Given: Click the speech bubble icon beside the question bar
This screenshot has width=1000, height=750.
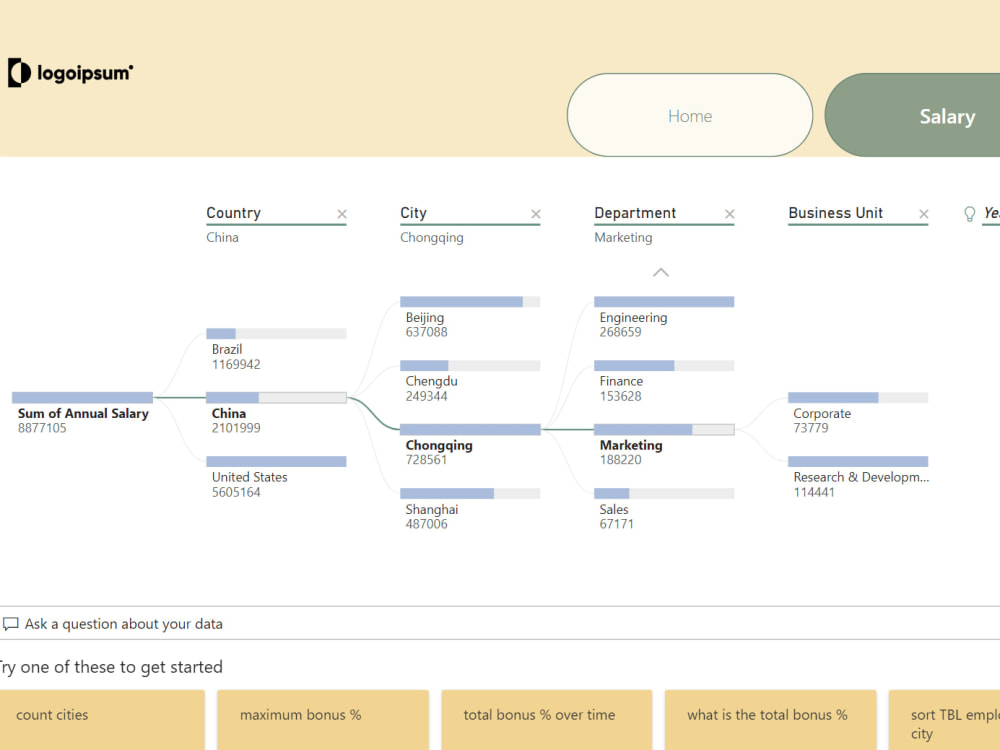Looking at the screenshot, I should (11, 623).
